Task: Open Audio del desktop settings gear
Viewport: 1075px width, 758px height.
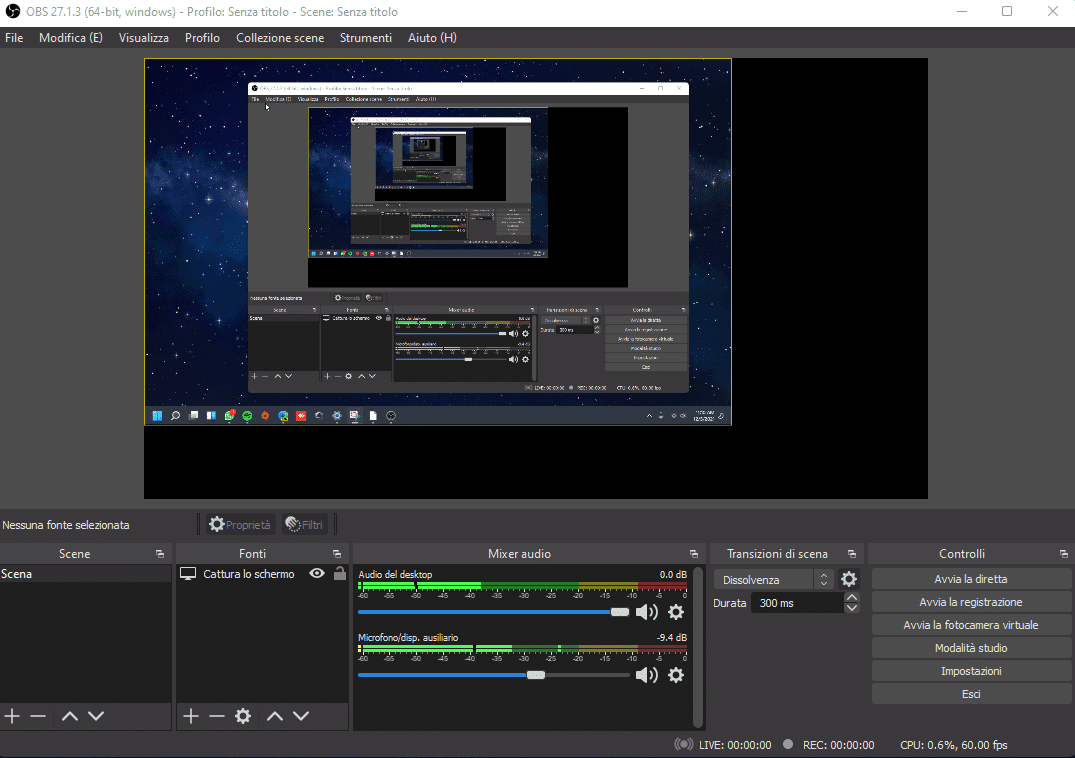Action: [676, 612]
